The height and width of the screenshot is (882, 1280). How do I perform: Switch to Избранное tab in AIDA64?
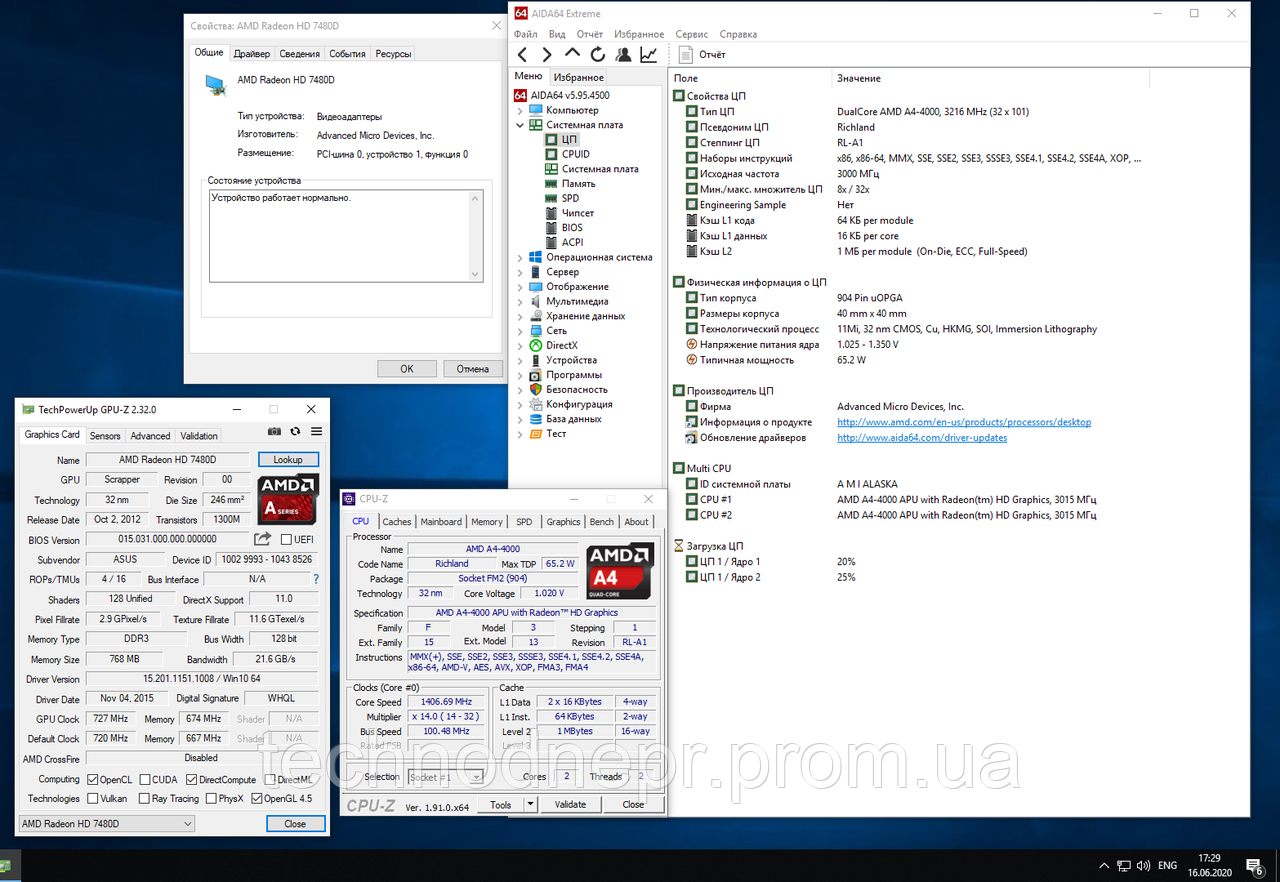click(x=579, y=77)
